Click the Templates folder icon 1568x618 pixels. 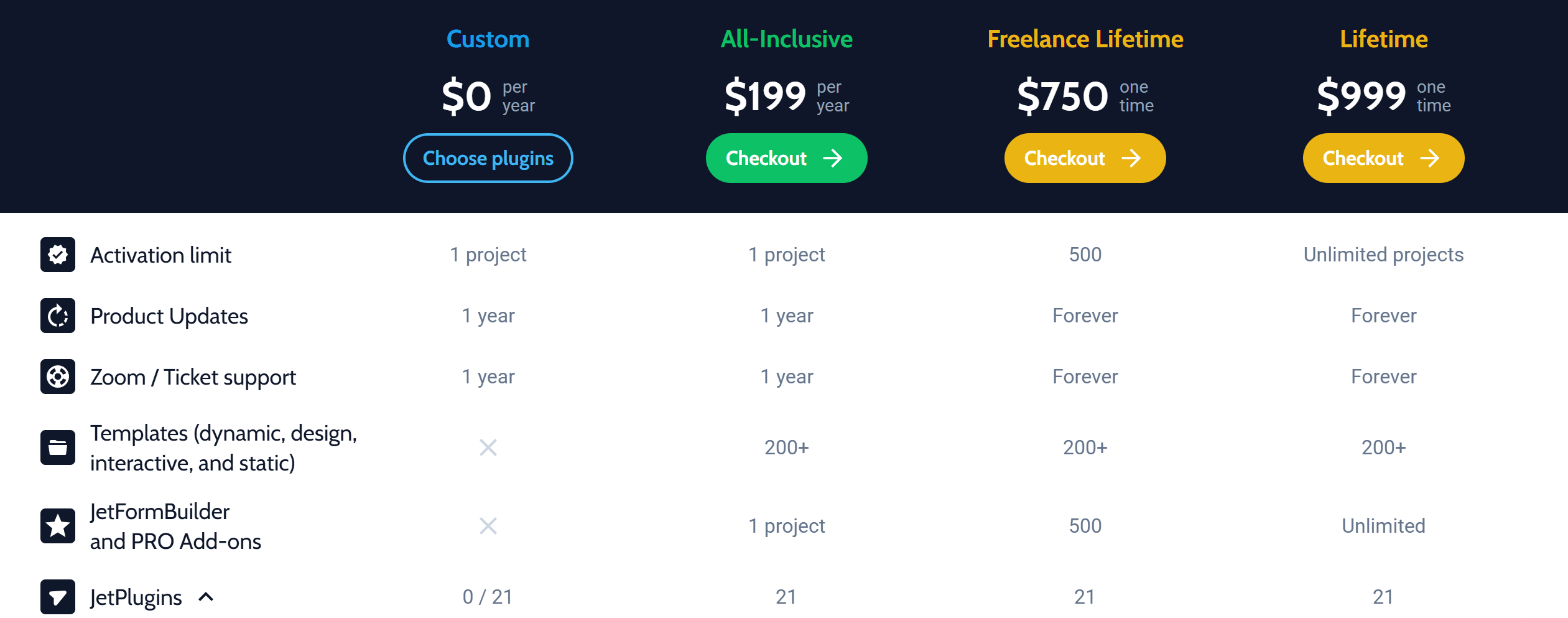click(58, 447)
